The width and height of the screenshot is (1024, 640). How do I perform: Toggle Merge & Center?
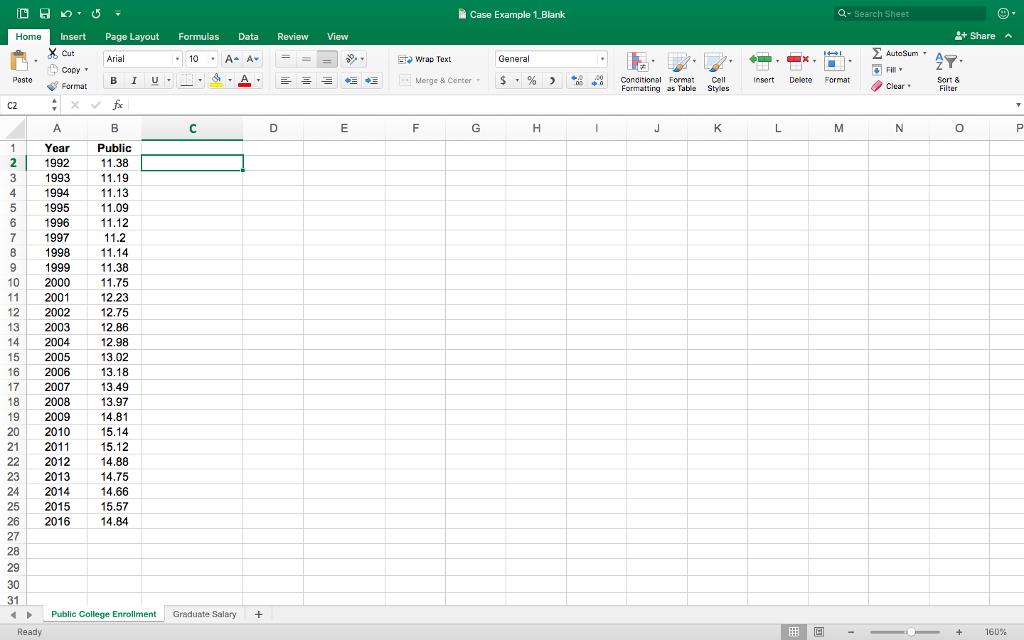click(x=437, y=79)
